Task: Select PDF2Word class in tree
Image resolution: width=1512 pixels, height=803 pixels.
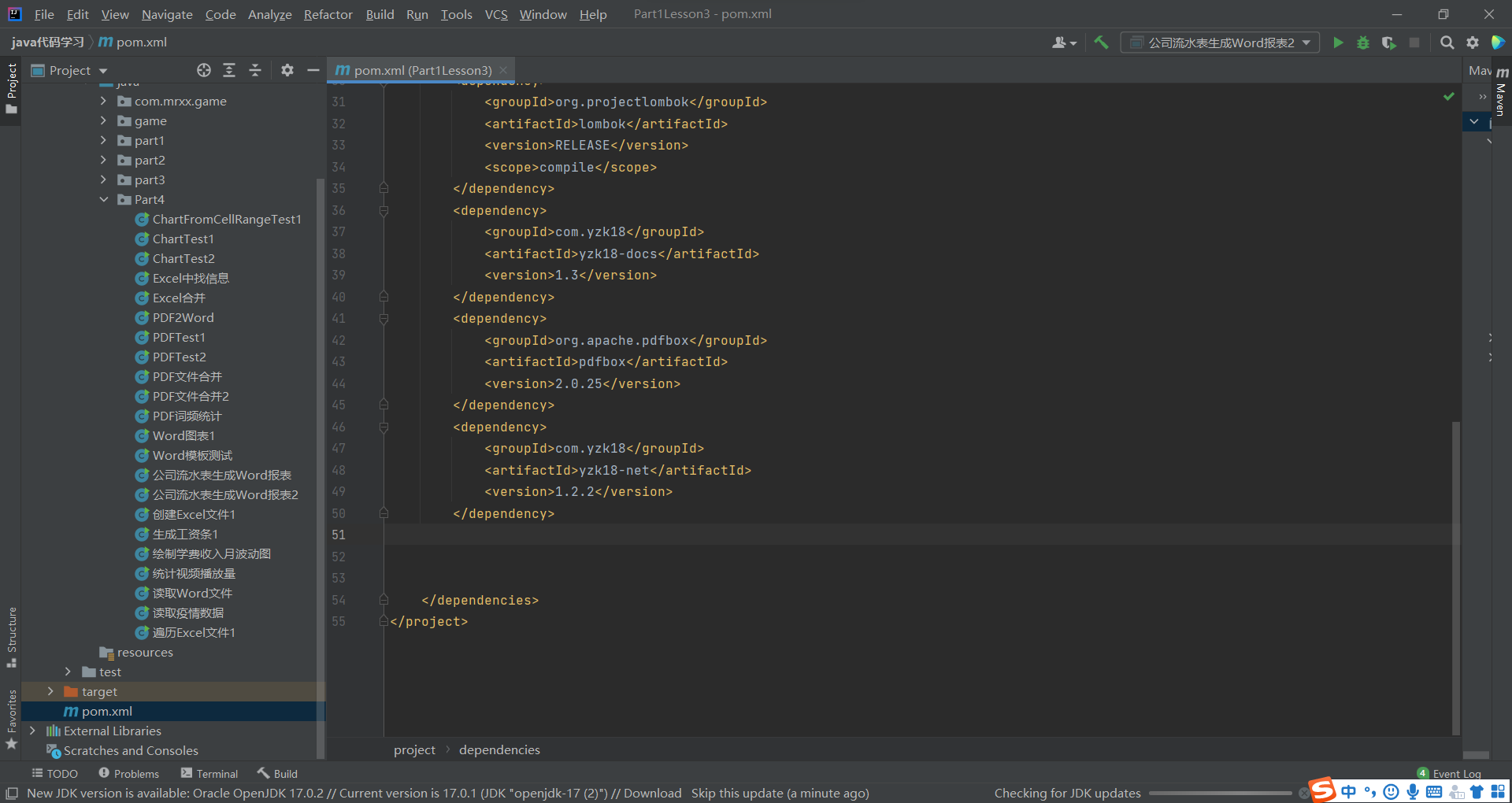Action: (183, 317)
